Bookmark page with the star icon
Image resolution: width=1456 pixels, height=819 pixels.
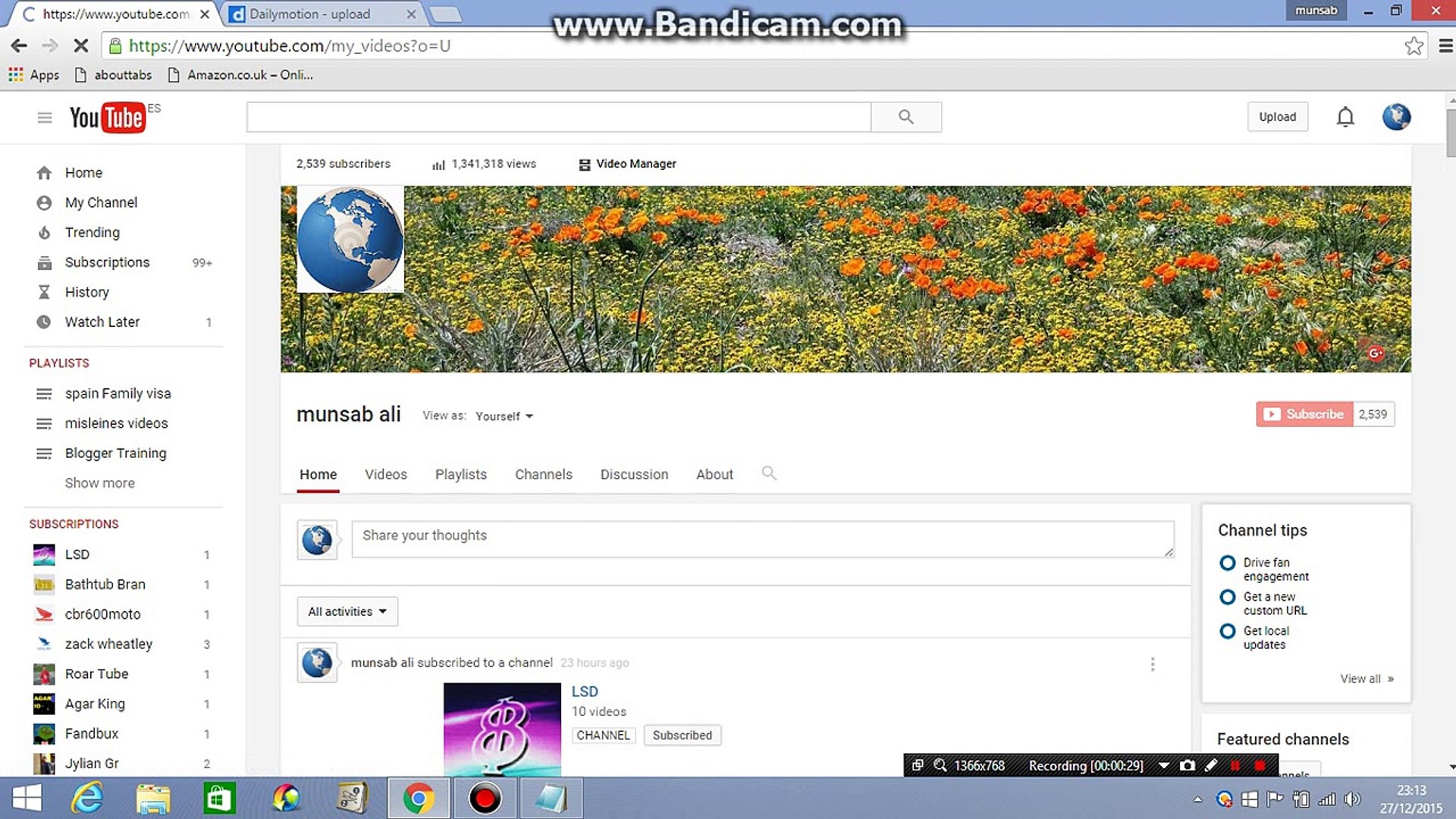pos(1414,46)
